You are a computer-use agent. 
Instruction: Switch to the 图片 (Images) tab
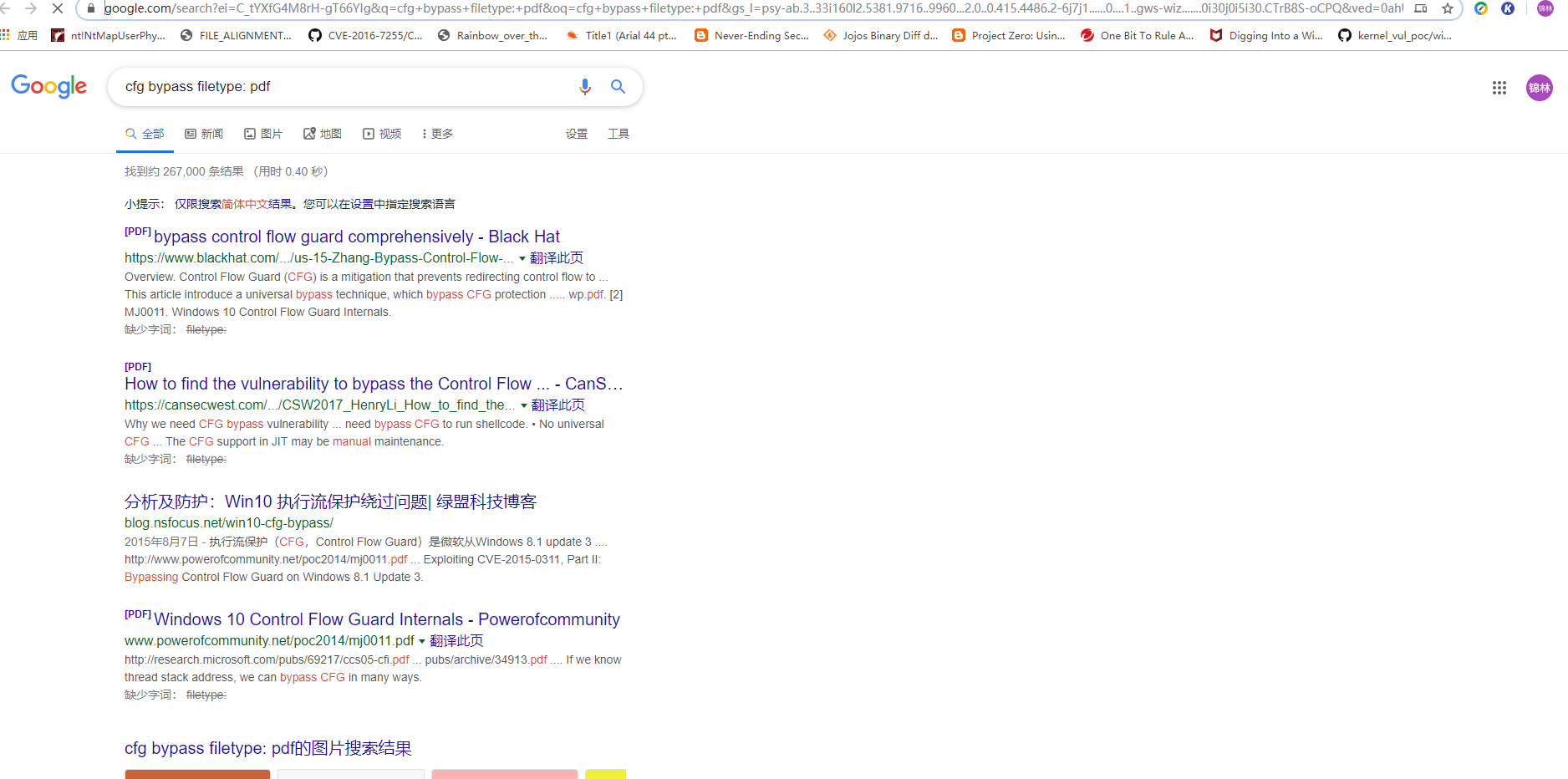263,134
